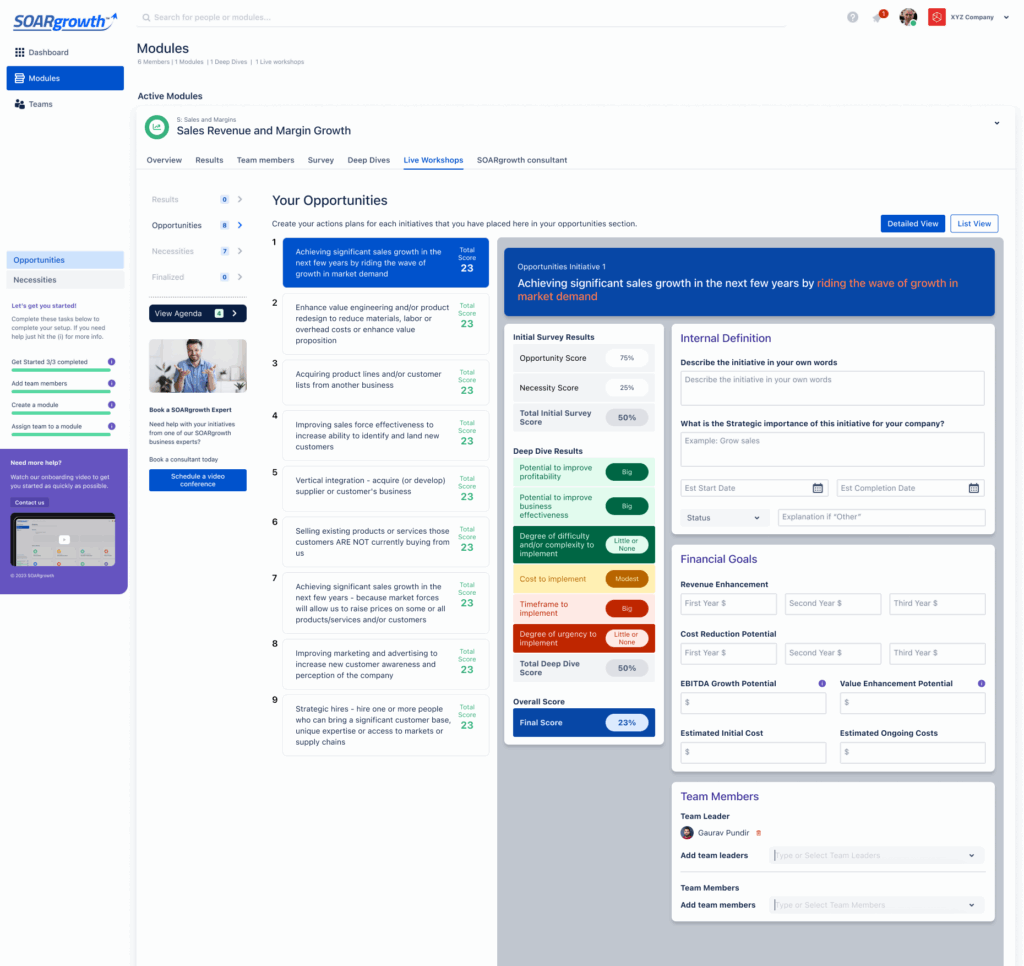
Task: Enable Detailed View
Action: click(912, 223)
